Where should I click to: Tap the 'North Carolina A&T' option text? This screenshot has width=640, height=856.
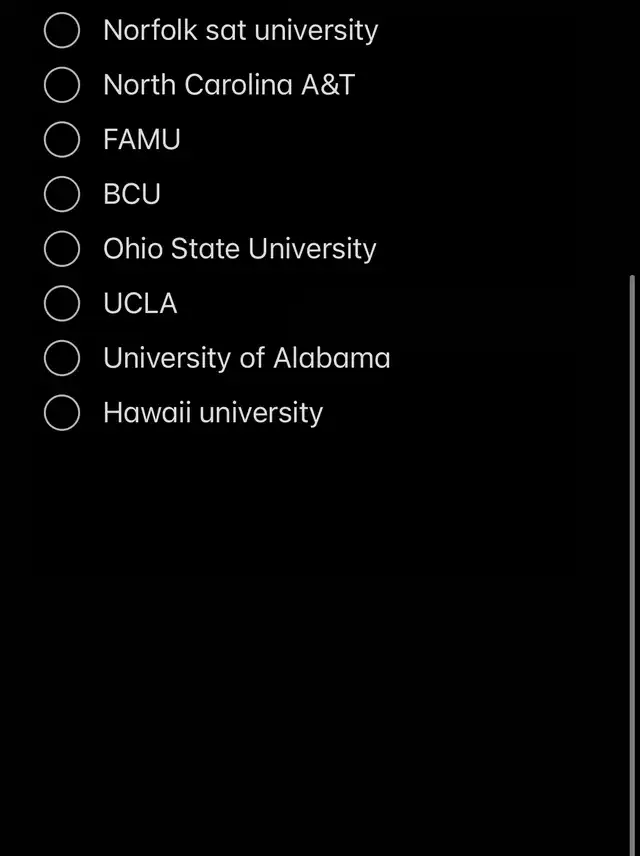pos(228,85)
